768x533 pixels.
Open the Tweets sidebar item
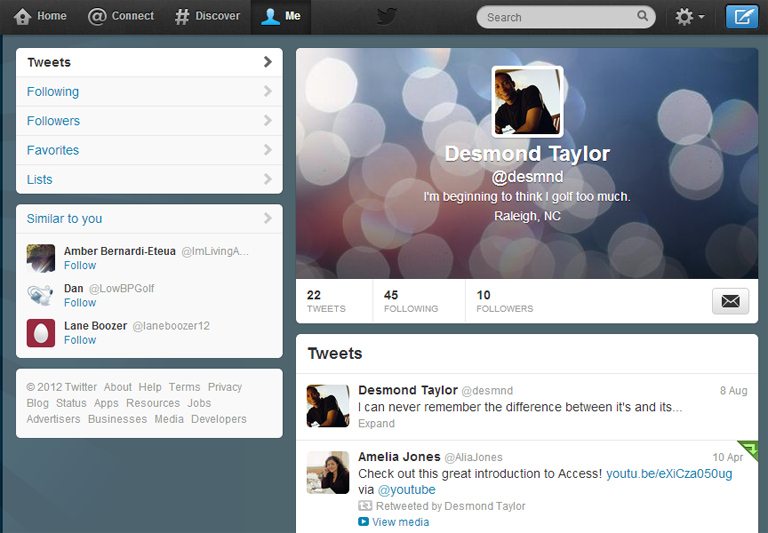click(149, 62)
